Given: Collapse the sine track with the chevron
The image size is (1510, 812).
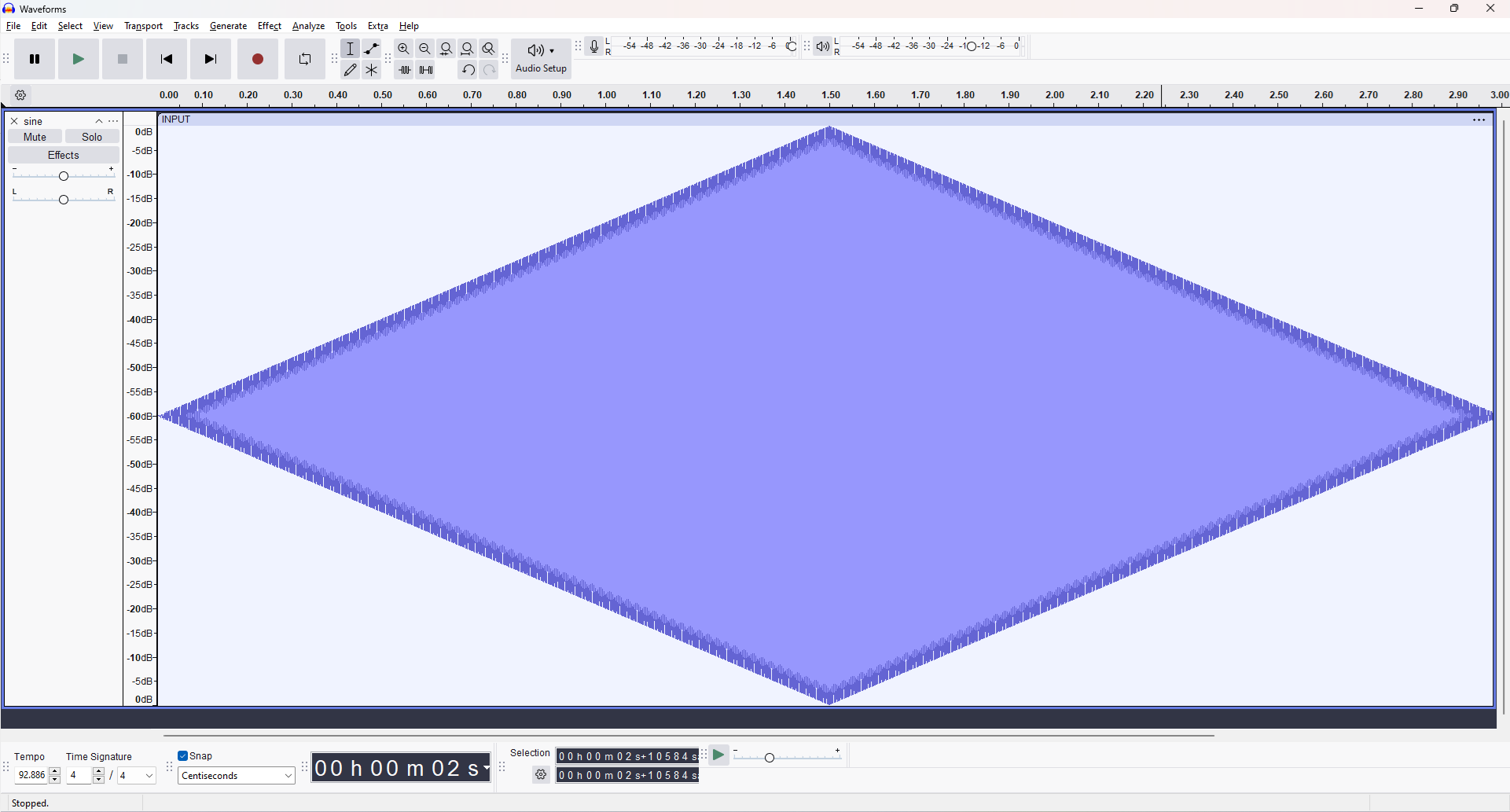Looking at the screenshot, I should click(99, 121).
